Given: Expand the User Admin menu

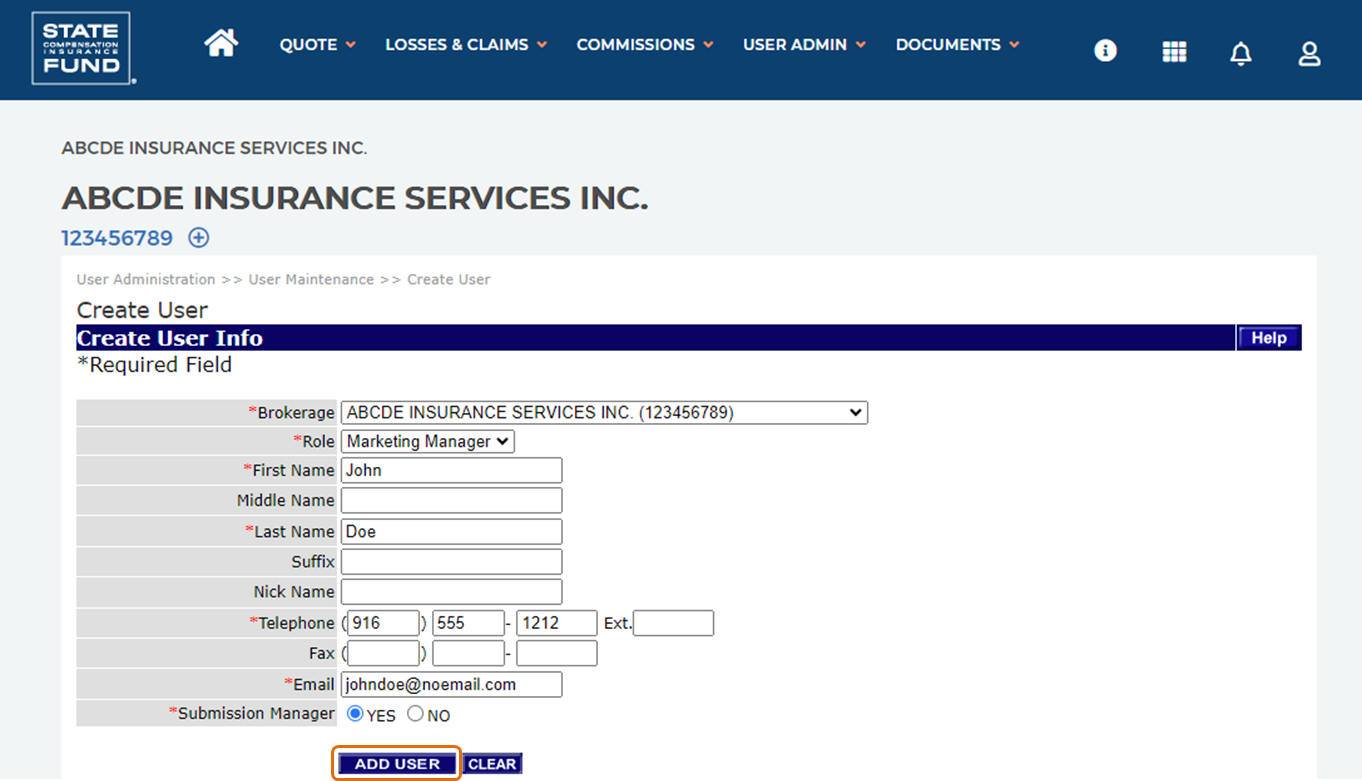Looking at the screenshot, I should [x=804, y=45].
